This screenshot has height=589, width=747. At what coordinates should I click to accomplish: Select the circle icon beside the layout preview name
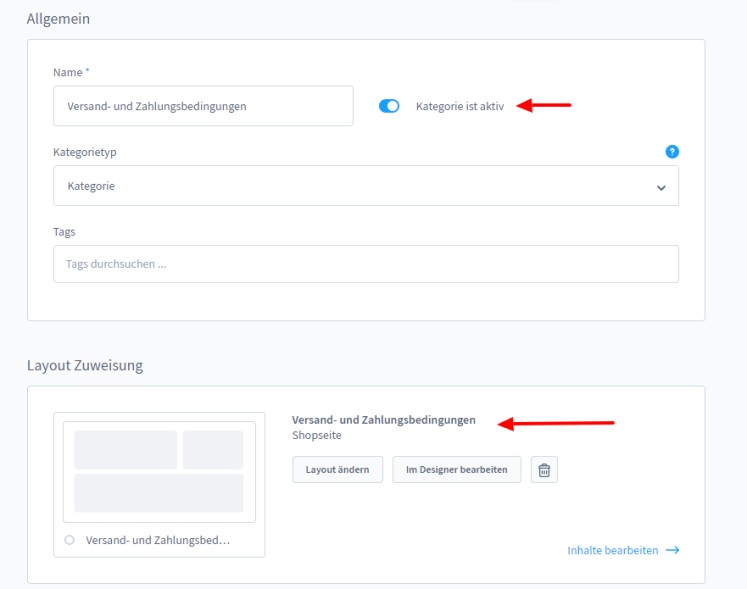click(x=69, y=540)
